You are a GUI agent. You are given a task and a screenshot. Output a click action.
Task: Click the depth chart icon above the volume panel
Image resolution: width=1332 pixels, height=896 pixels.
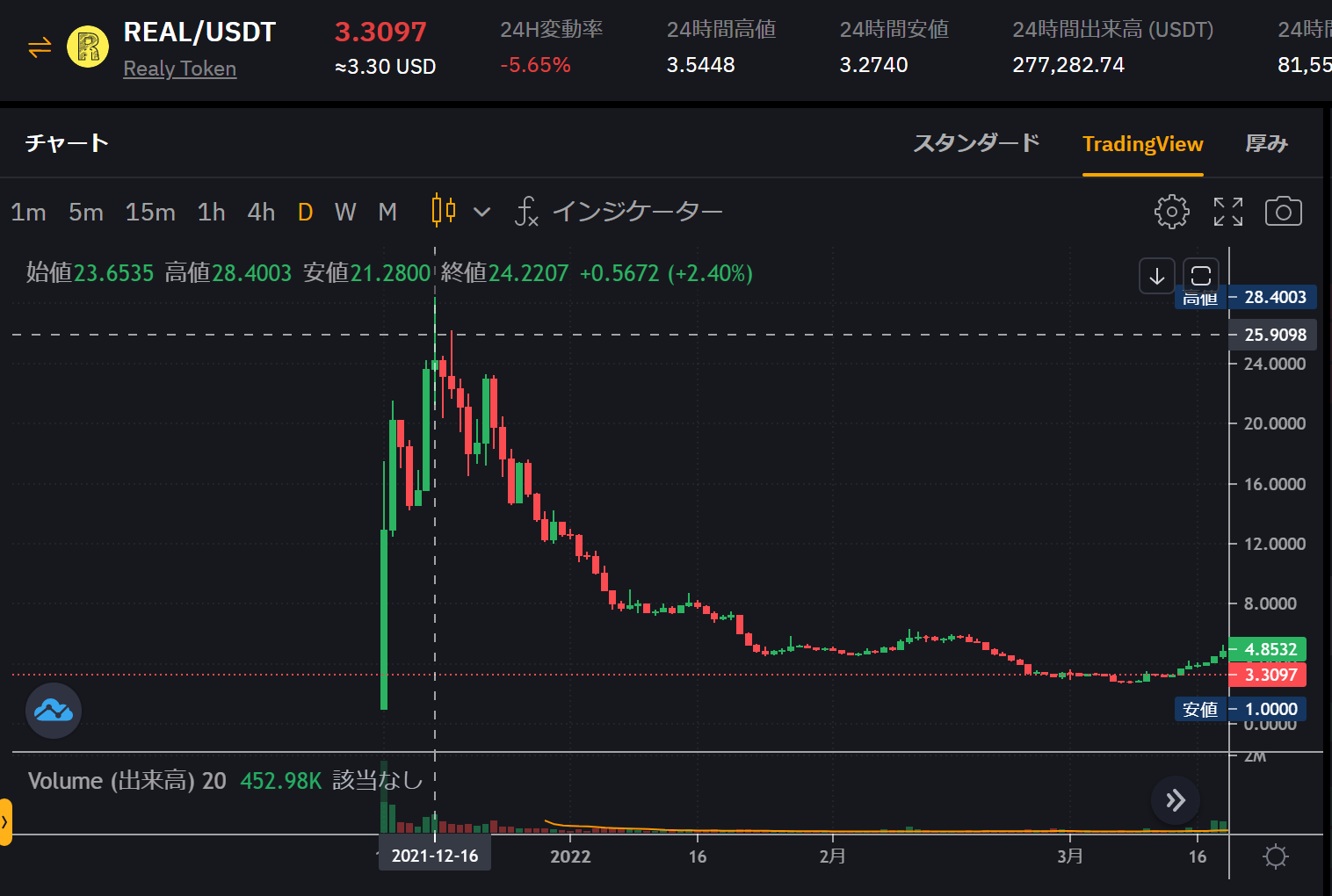point(53,711)
